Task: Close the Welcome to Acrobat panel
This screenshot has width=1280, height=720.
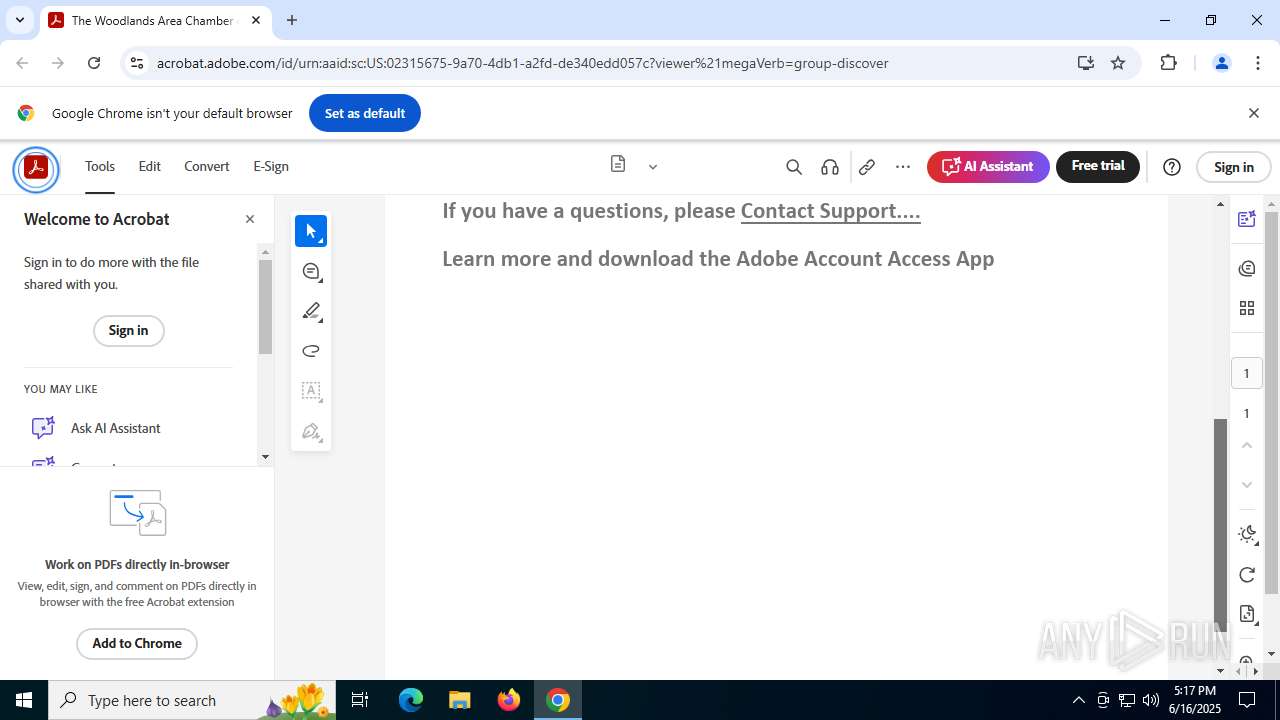Action: click(250, 219)
